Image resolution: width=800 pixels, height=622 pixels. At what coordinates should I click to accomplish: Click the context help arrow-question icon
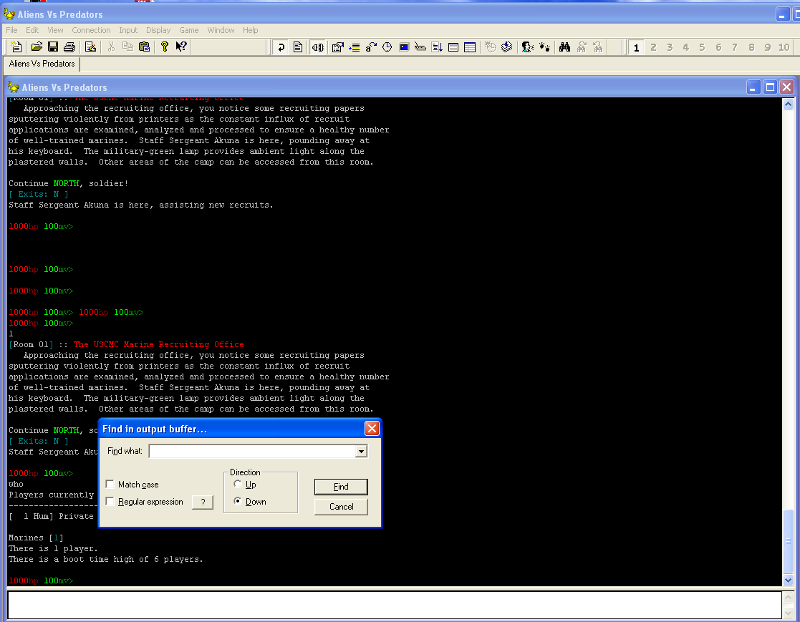181,47
